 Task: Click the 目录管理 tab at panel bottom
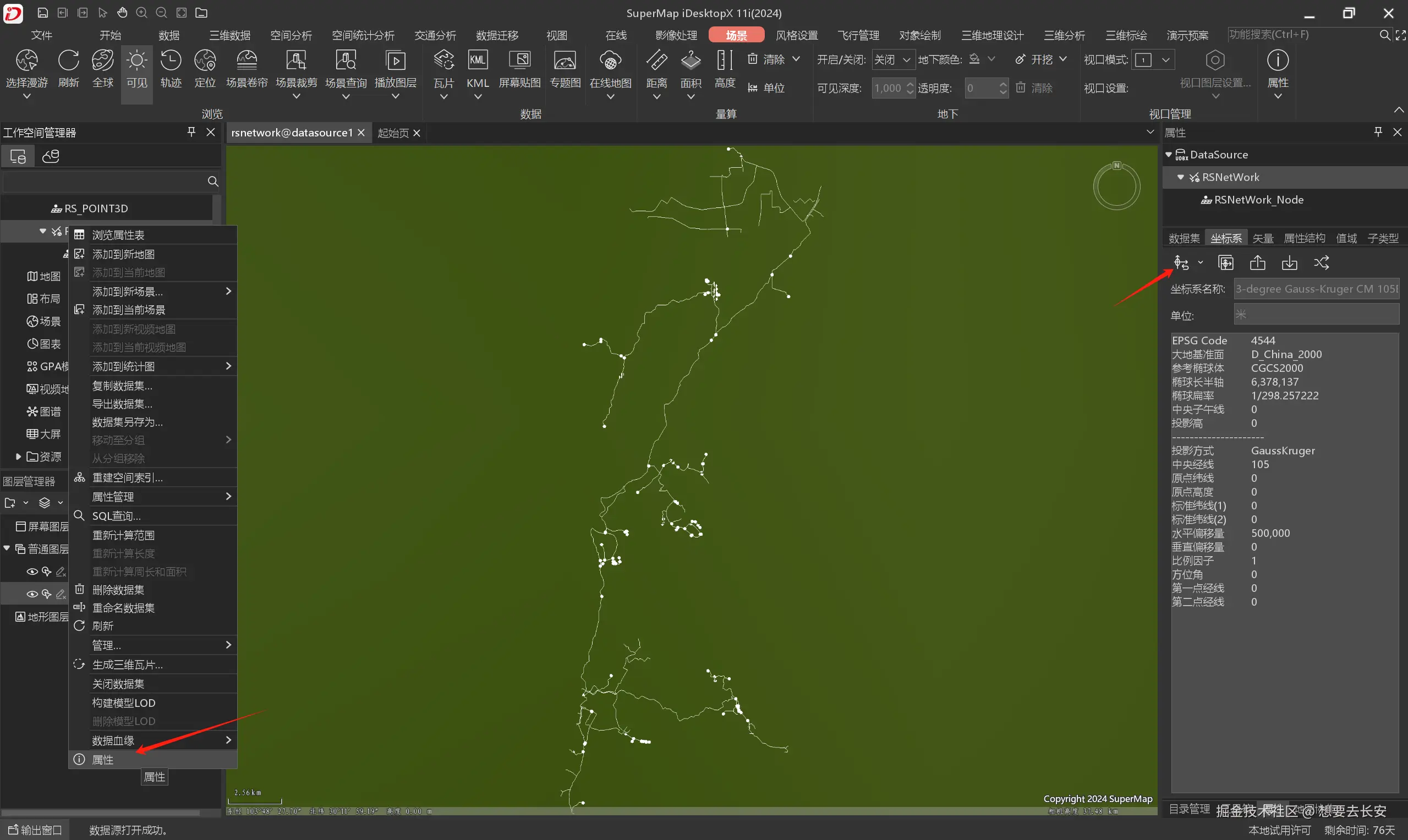click(x=1190, y=809)
